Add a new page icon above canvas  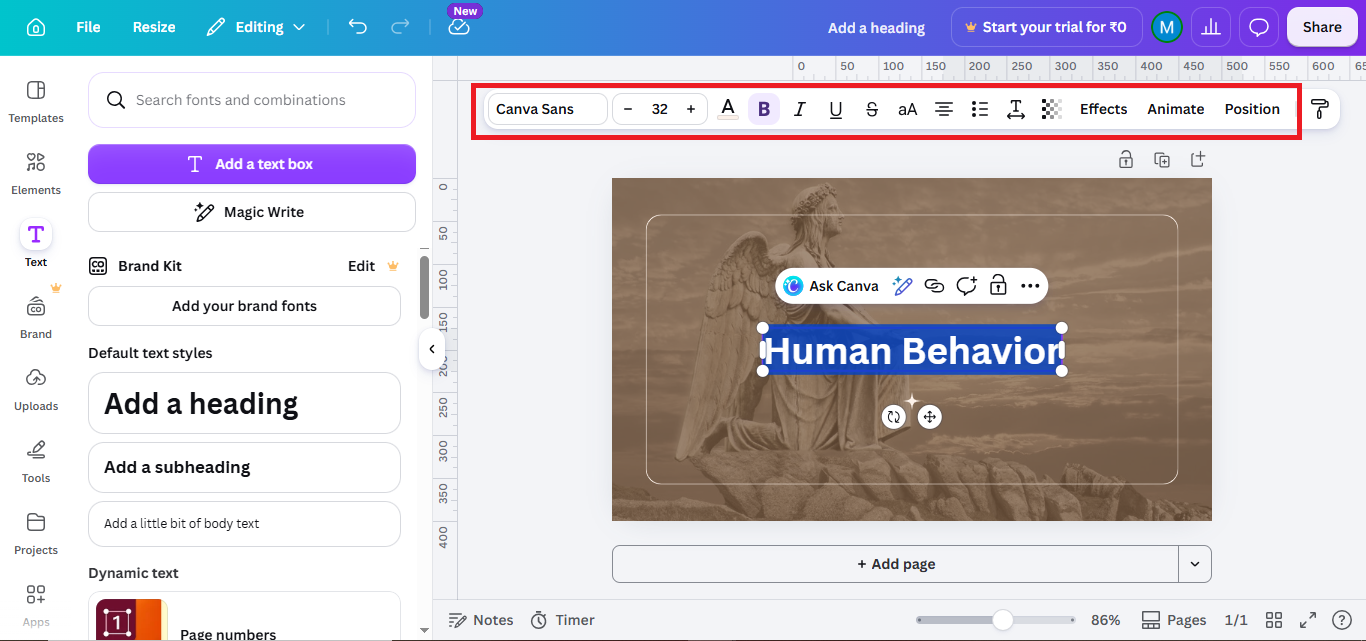(x=1198, y=159)
